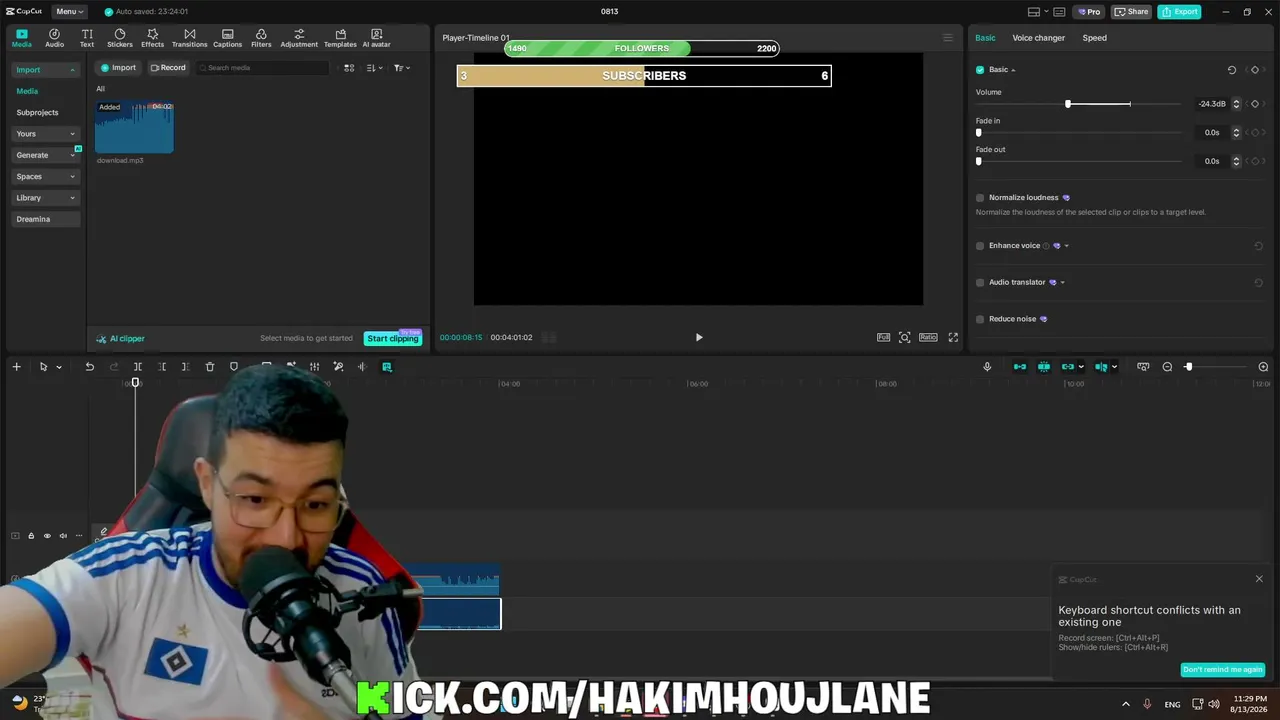
Task: Expand the Library section in sidebar
Action: coord(45,198)
